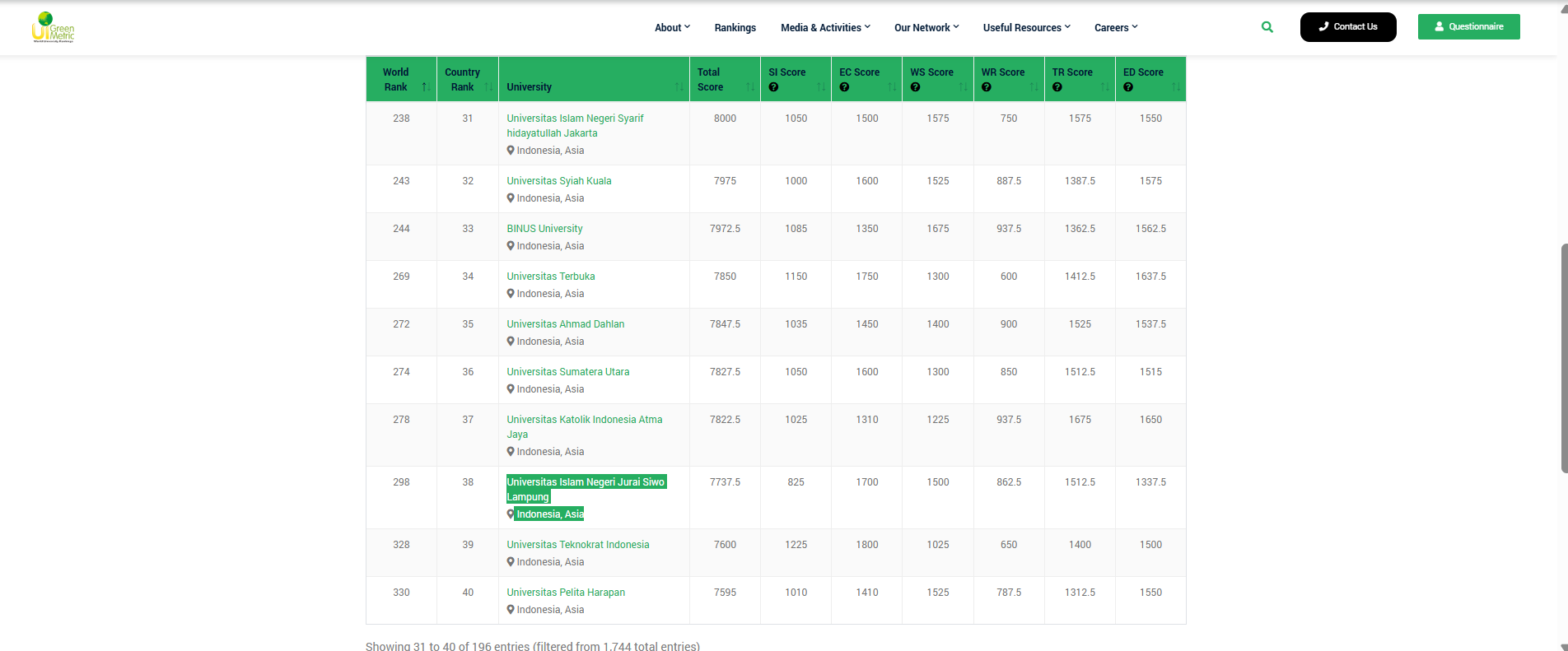The height and width of the screenshot is (651, 1568).
Task: Show the WS Score help tooltip icon
Action: [x=915, y=87]
